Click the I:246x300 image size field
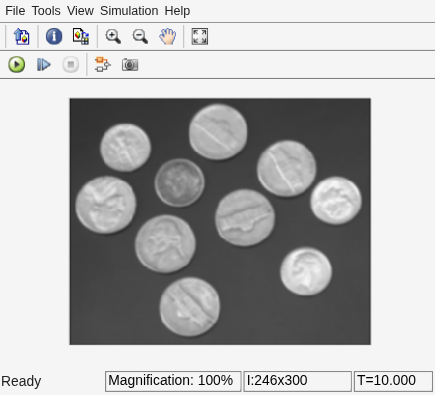This screenshot has width=435, height=395. (298, 381)
